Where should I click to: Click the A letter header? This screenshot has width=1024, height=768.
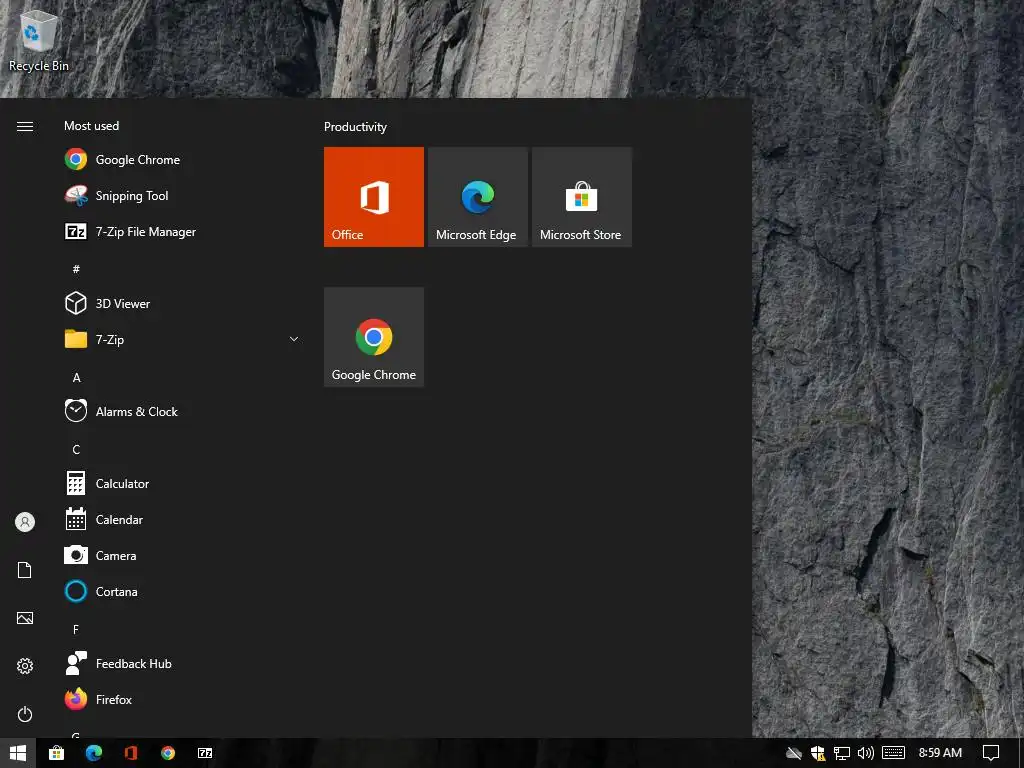tap(76, 377)
